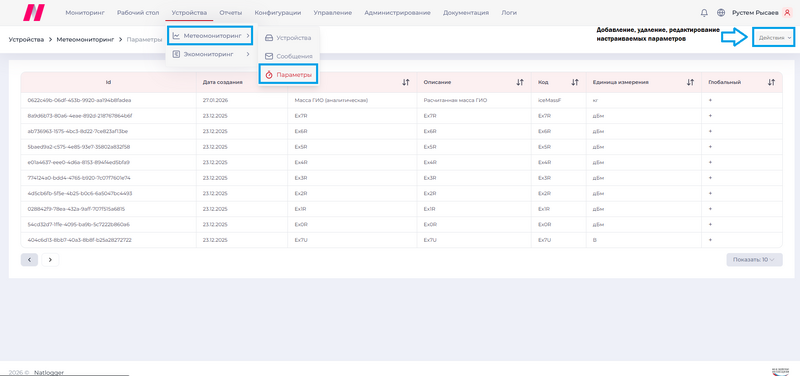Screen dimensions: 800x376
Task: Click the Id column header
Action: [x=108, y=82]
